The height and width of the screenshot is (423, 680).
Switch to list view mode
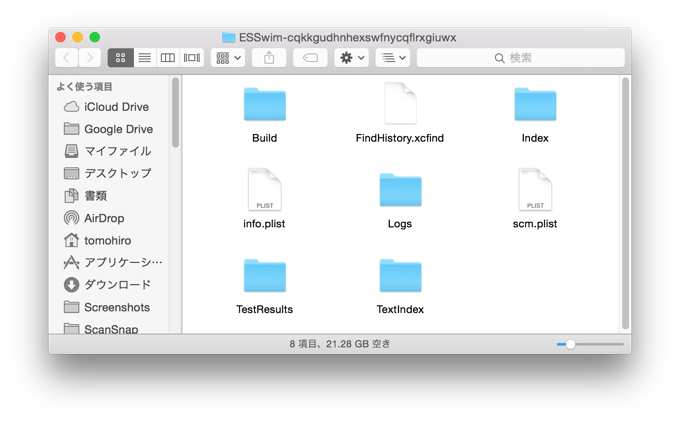coord(144,58)
